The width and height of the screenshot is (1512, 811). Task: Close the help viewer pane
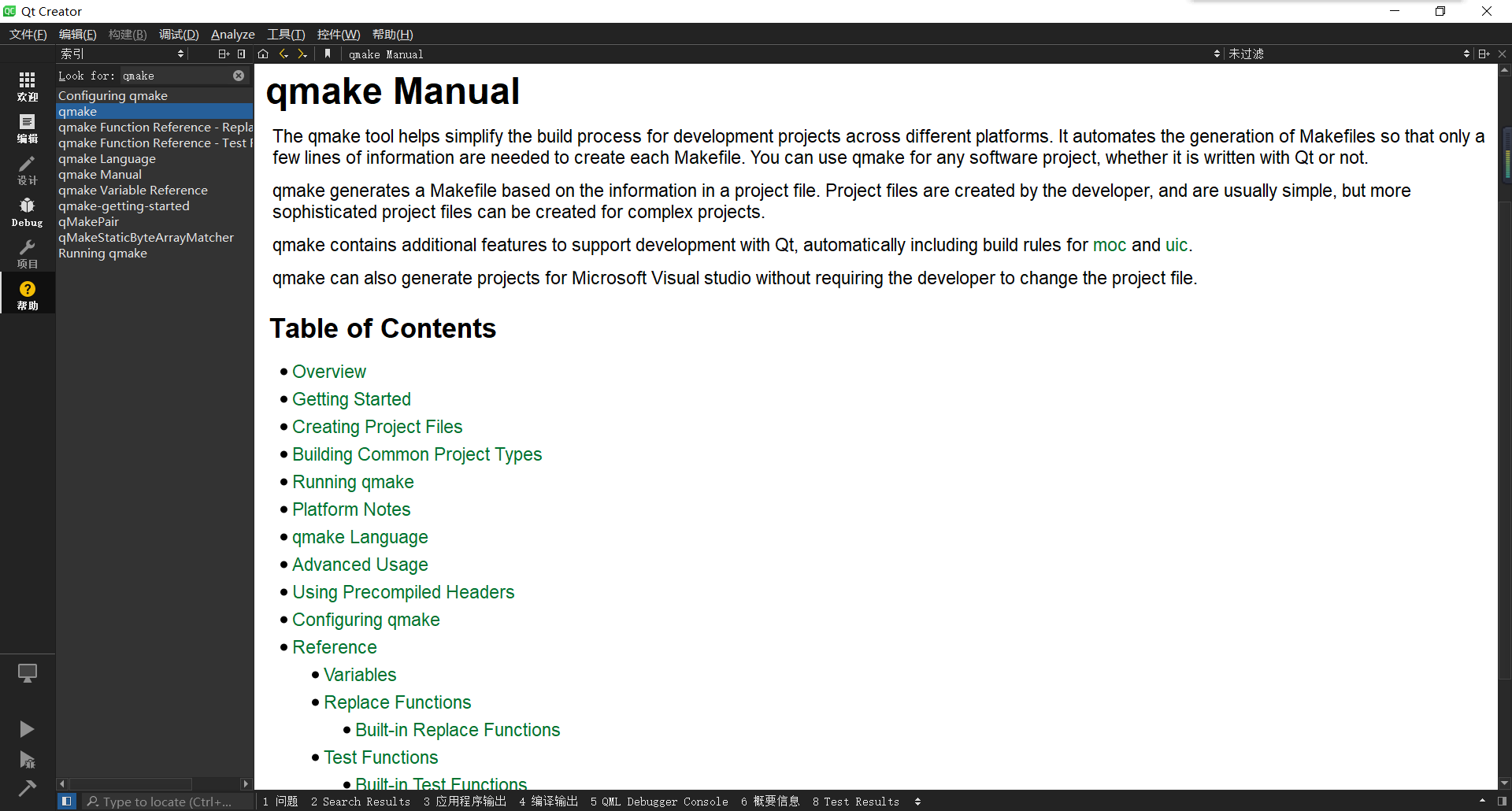[1502, 54]
